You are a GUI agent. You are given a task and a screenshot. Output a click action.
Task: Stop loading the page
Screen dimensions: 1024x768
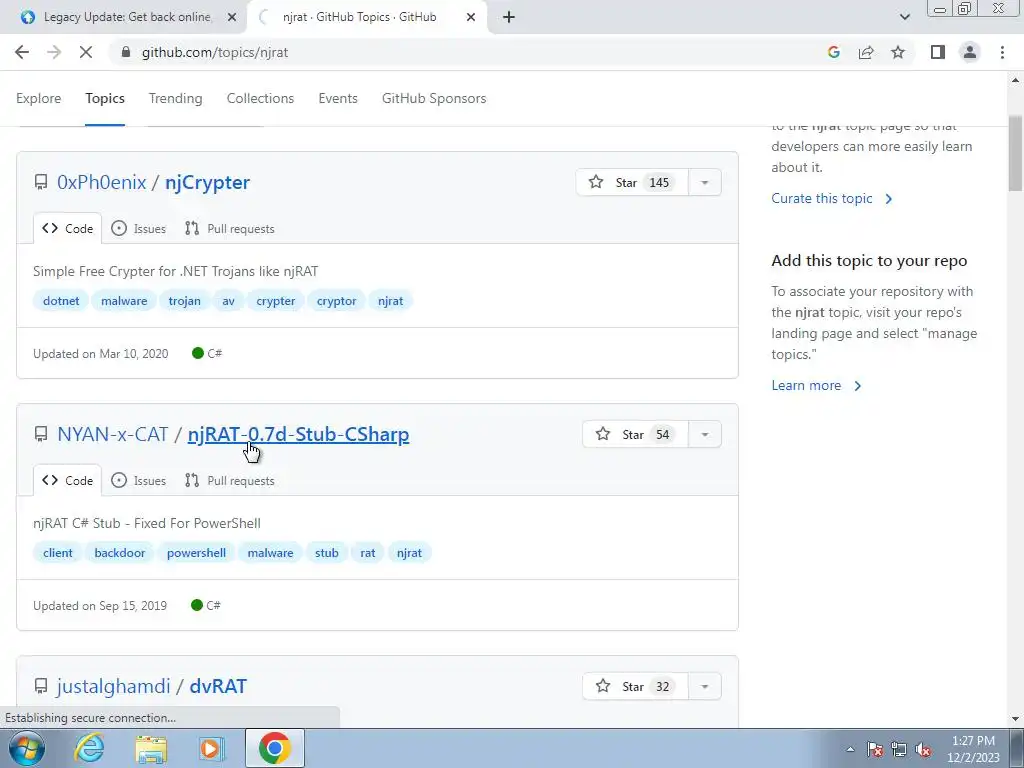(86, 52)
